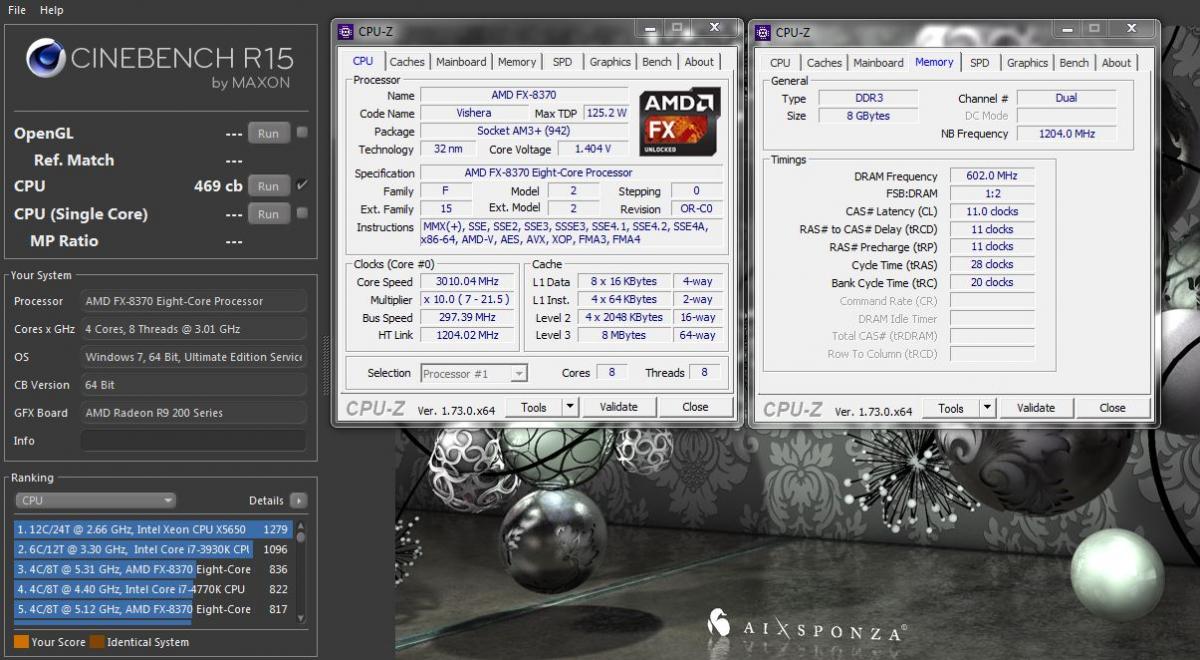Click Validate in left CPU-Z window
The image size is (1200, 660).
click(x=618, y=407)
